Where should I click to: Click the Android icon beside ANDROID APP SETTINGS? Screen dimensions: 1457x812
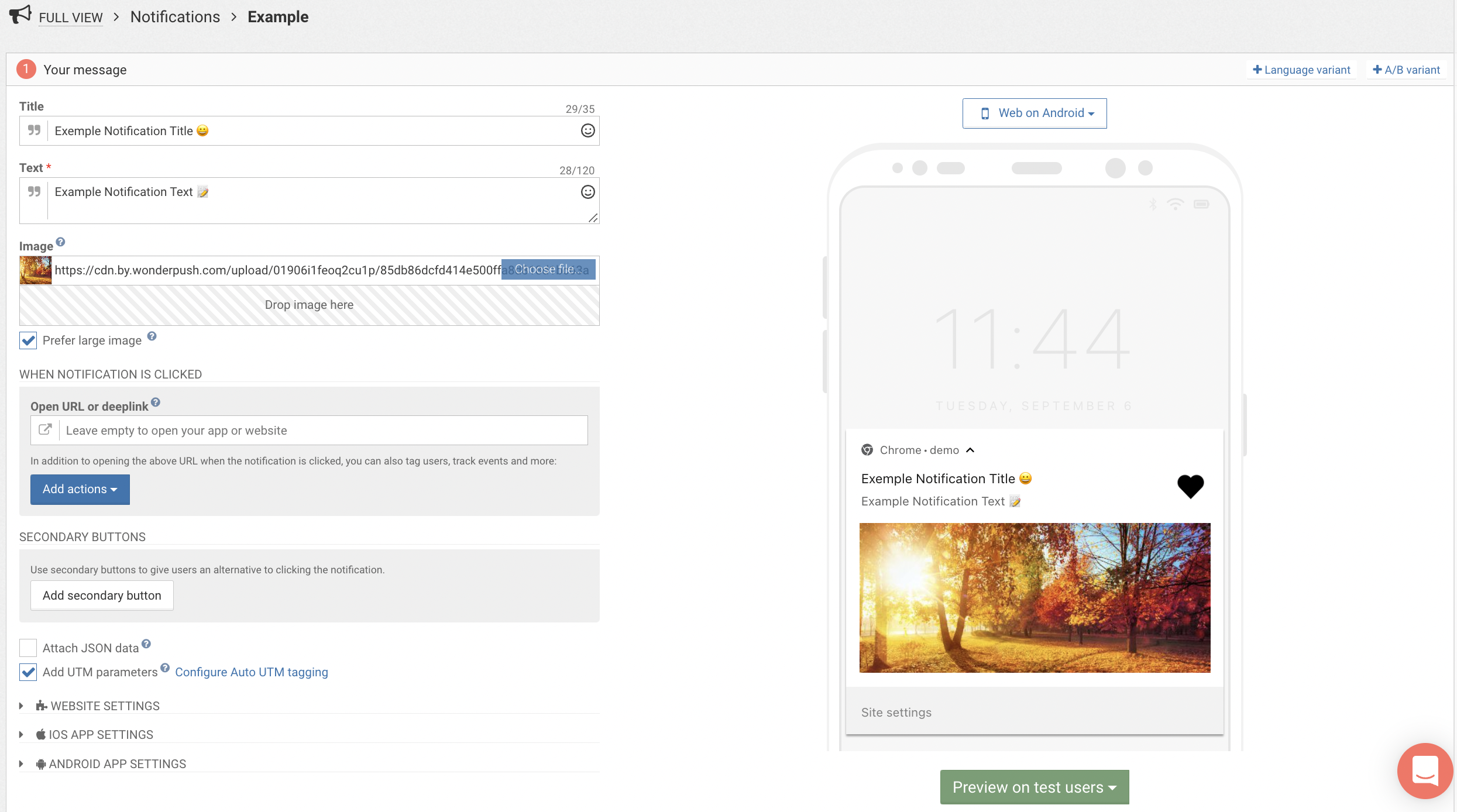[x=40, y=763]
